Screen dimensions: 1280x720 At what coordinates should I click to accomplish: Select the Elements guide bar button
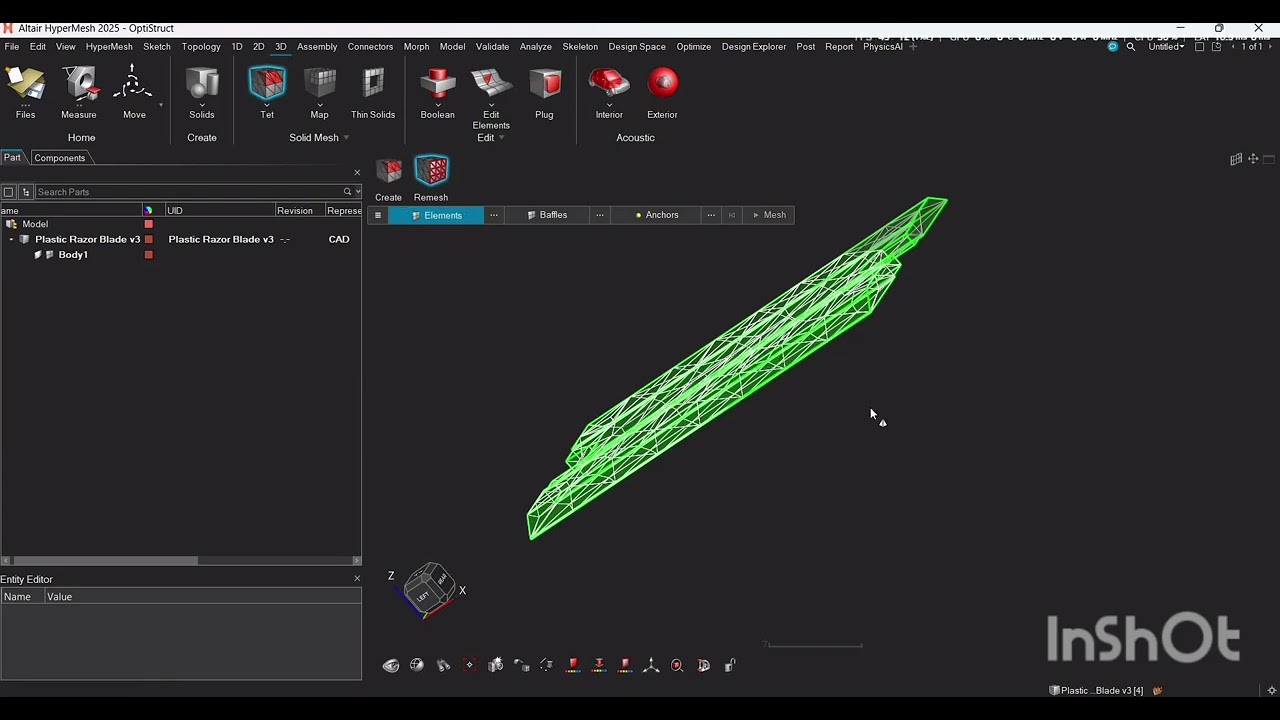436,215
